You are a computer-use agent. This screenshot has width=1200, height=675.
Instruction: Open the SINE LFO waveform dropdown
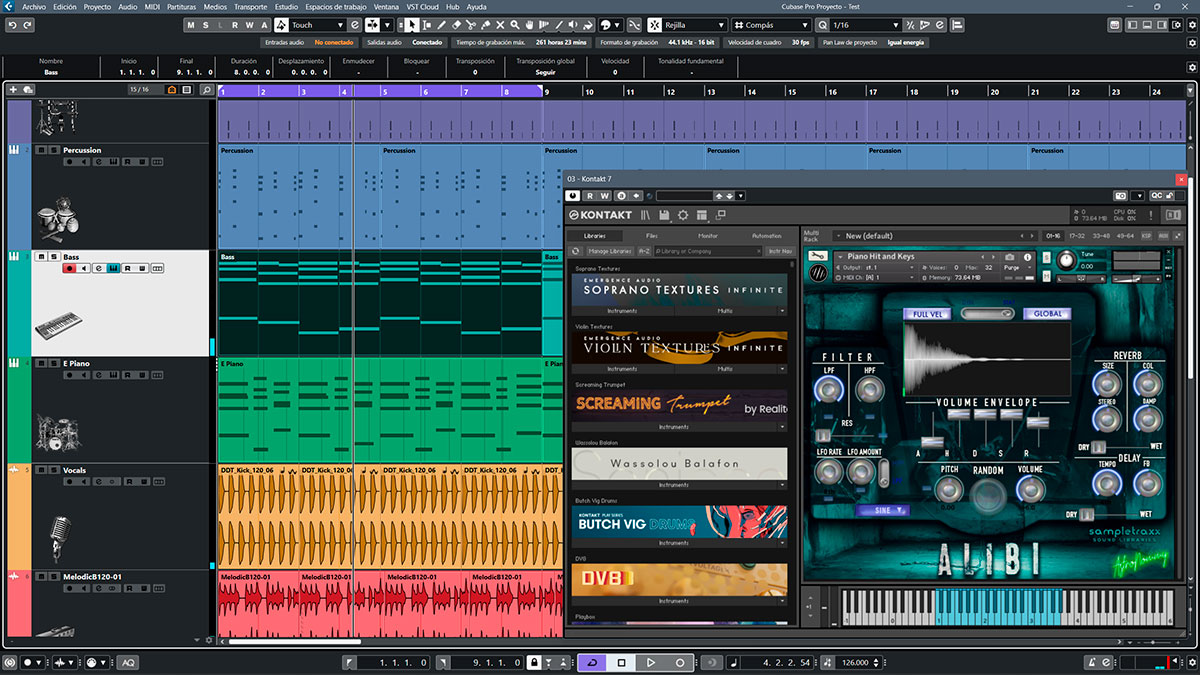click(883, 510)
